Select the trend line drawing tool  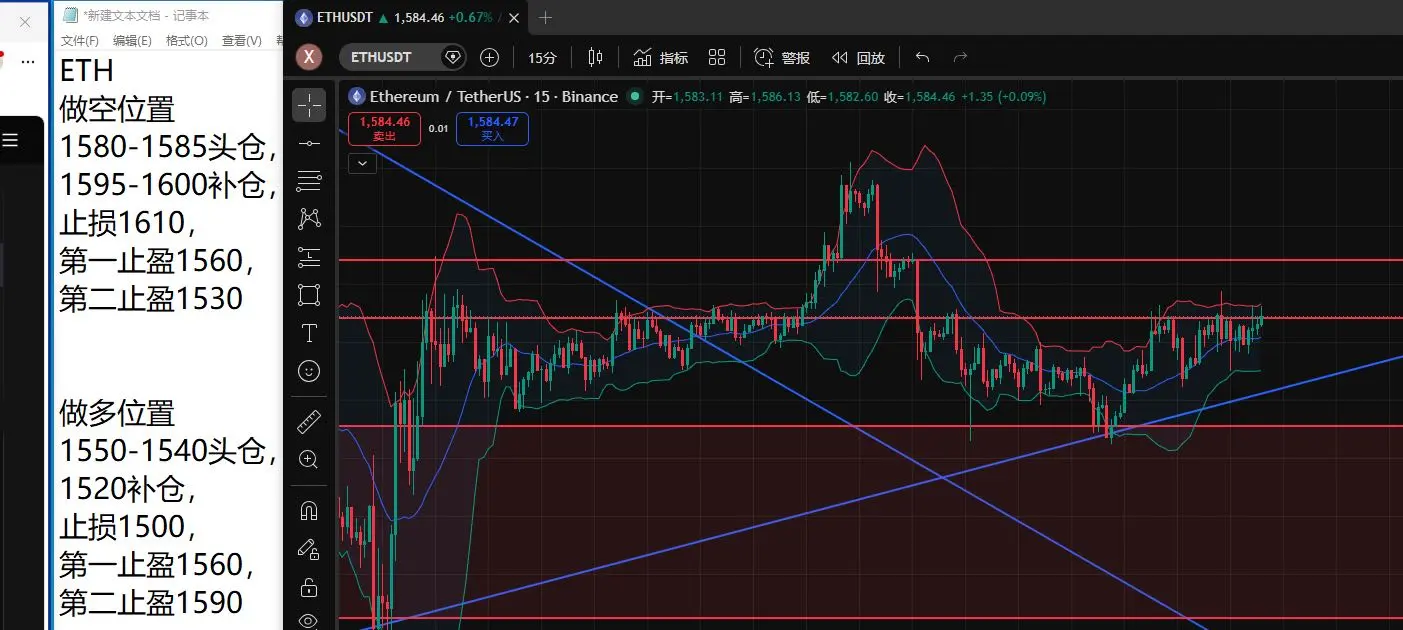pos(309,144)
